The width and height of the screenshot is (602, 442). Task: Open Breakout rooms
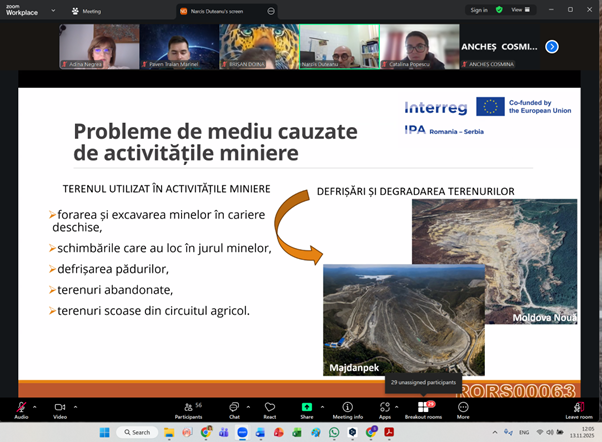point(423,408)
